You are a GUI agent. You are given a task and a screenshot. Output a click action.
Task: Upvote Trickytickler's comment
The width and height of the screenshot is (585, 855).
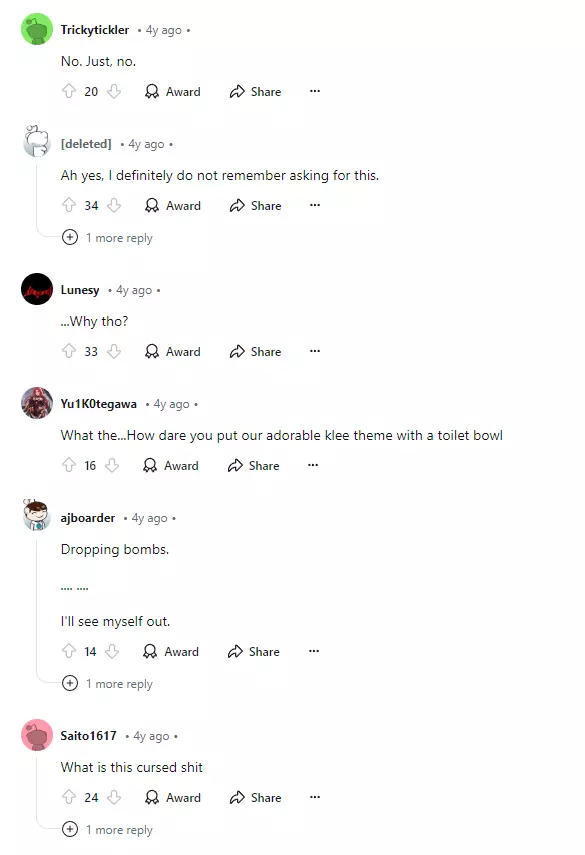click(69, 91)
